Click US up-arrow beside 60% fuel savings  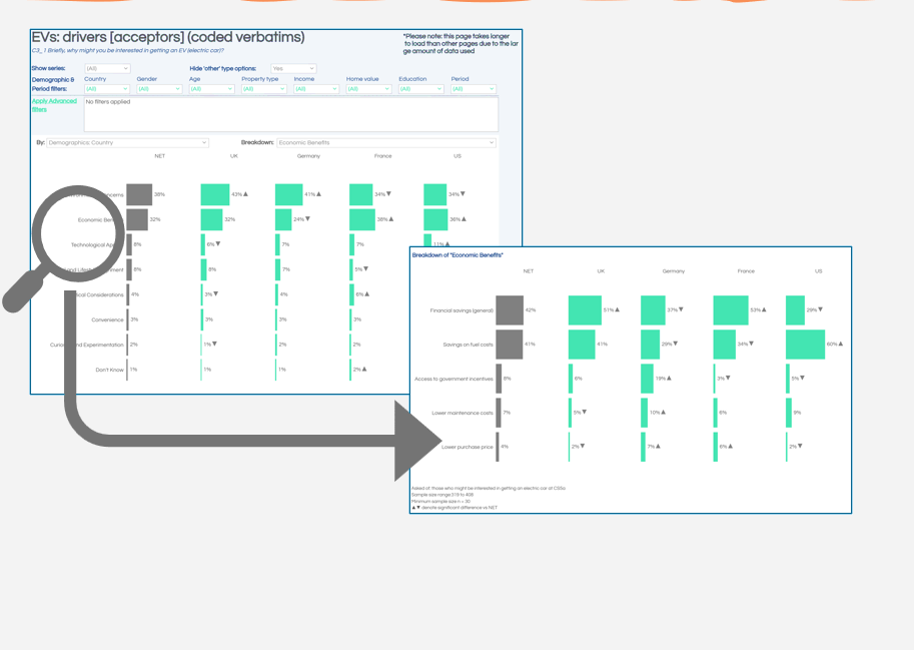point(843,344)
